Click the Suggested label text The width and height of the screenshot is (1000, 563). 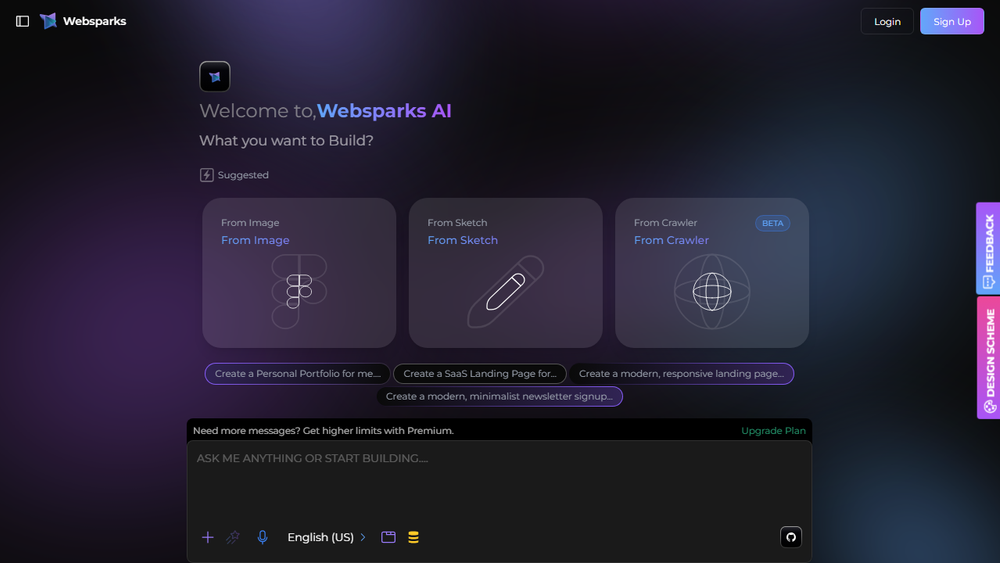point(243,175)
